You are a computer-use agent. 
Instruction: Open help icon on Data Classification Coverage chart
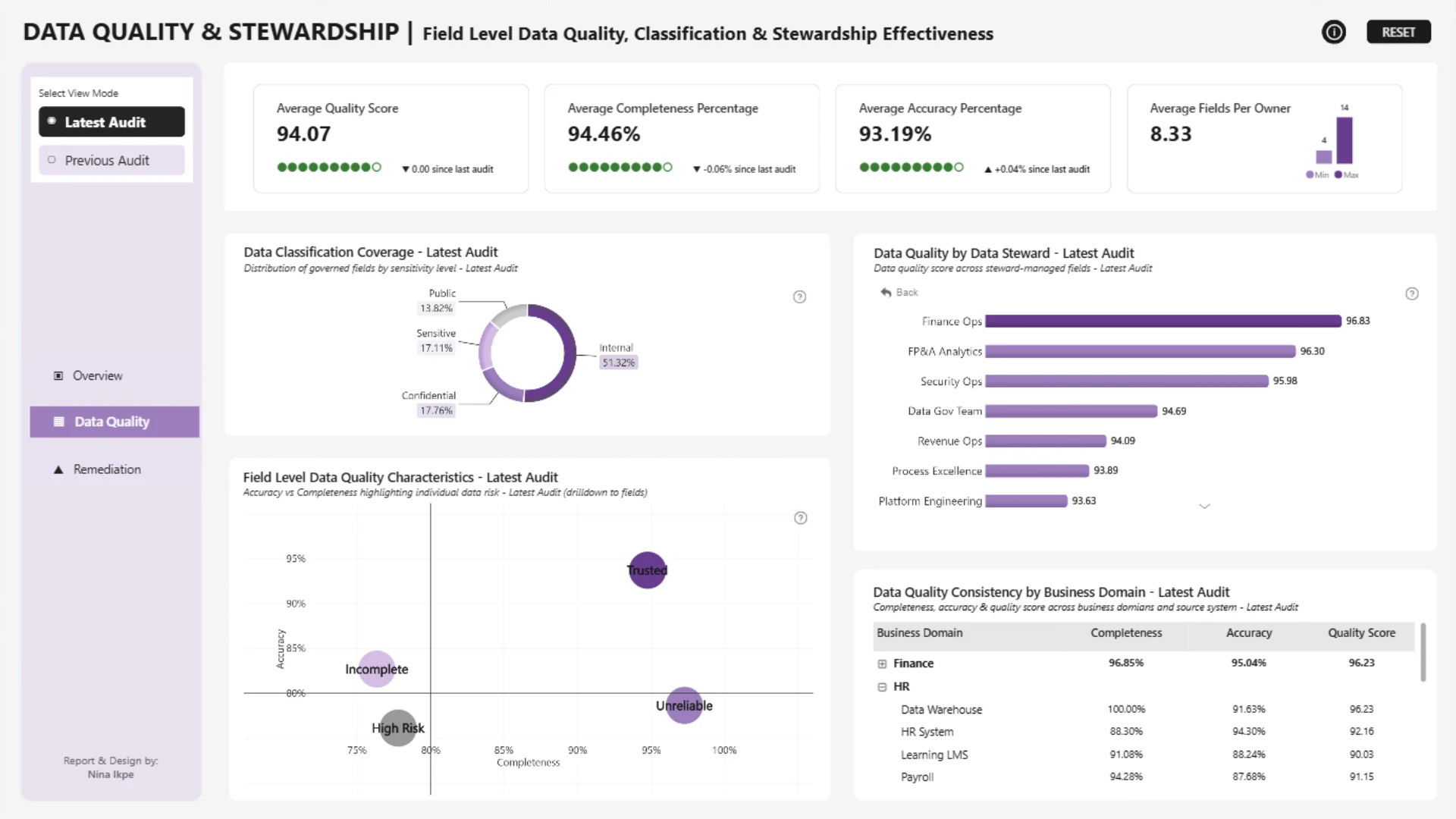pyautogui.click(x=799, y=297)
